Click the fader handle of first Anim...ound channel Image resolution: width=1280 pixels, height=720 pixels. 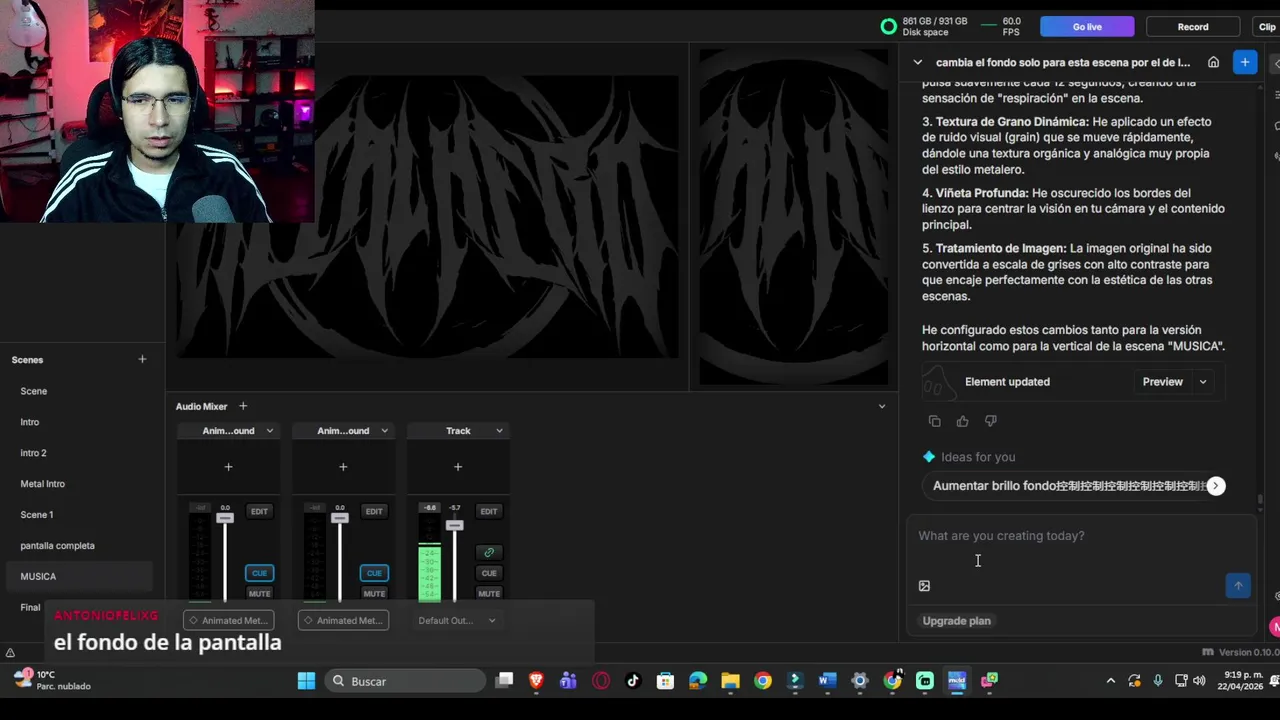pyautogui.click(x=225, y=518)
